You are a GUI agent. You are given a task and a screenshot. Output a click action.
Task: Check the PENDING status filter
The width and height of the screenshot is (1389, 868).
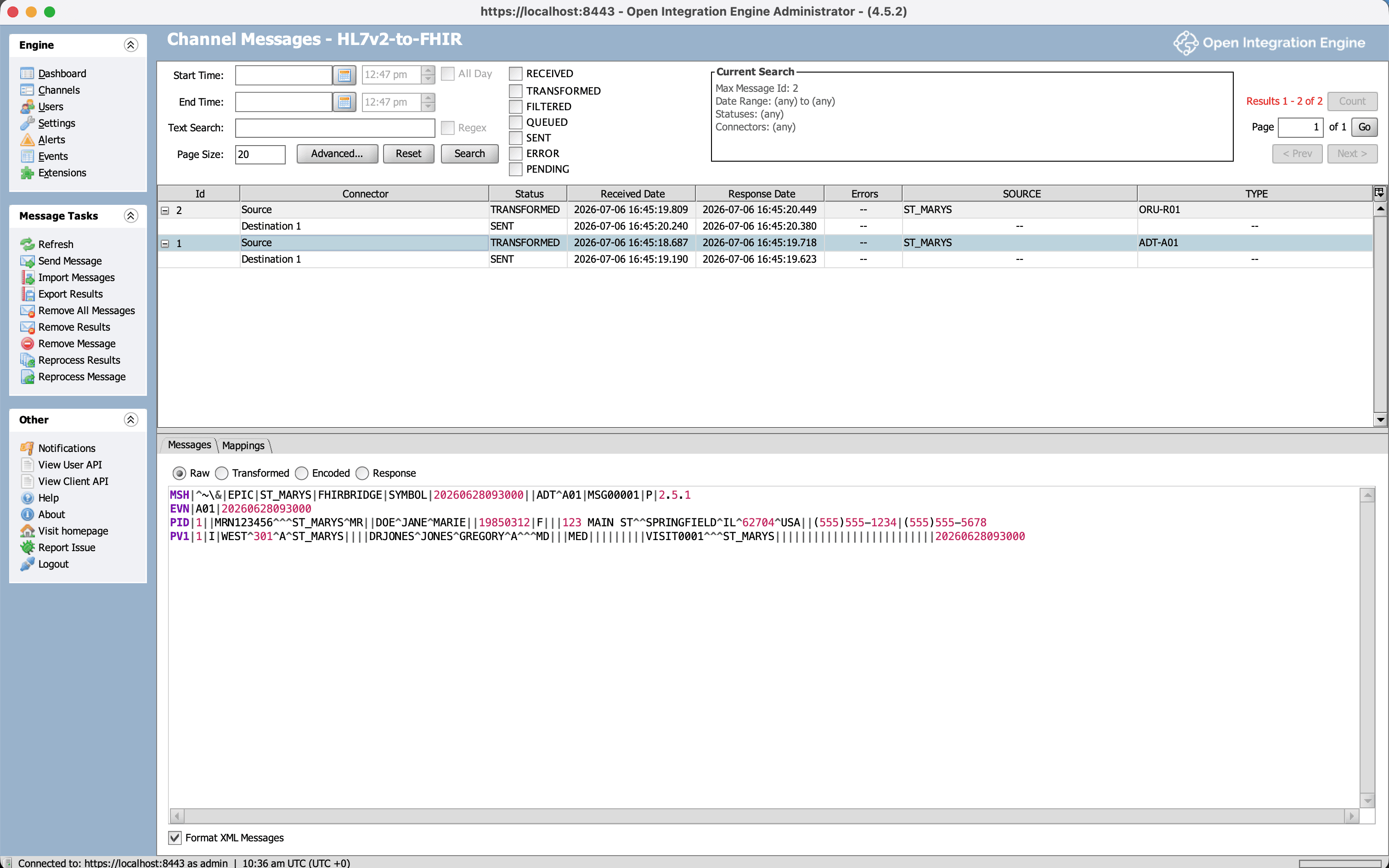[x=515, y=169]
